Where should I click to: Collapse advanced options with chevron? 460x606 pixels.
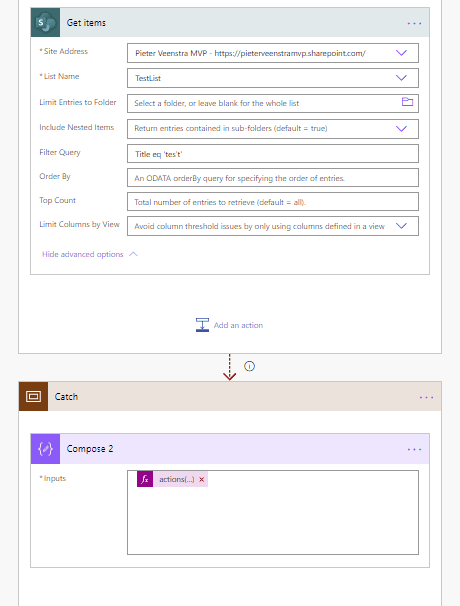coord(133,254)
